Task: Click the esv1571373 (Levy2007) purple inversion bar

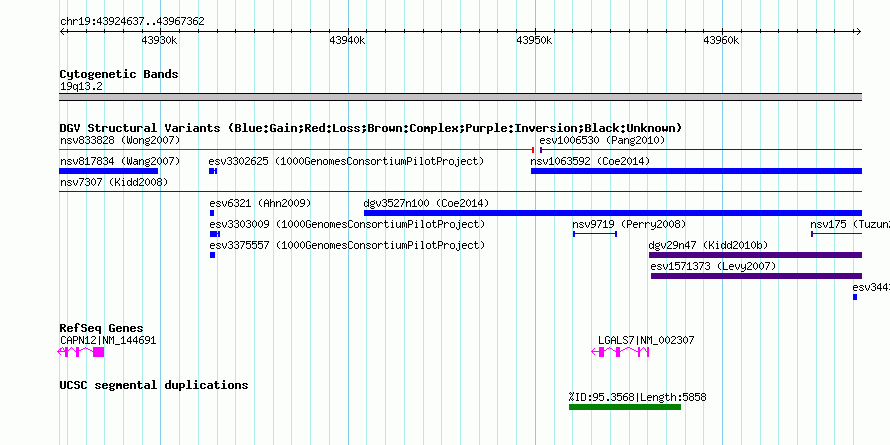Action: [x=757, y=276]
